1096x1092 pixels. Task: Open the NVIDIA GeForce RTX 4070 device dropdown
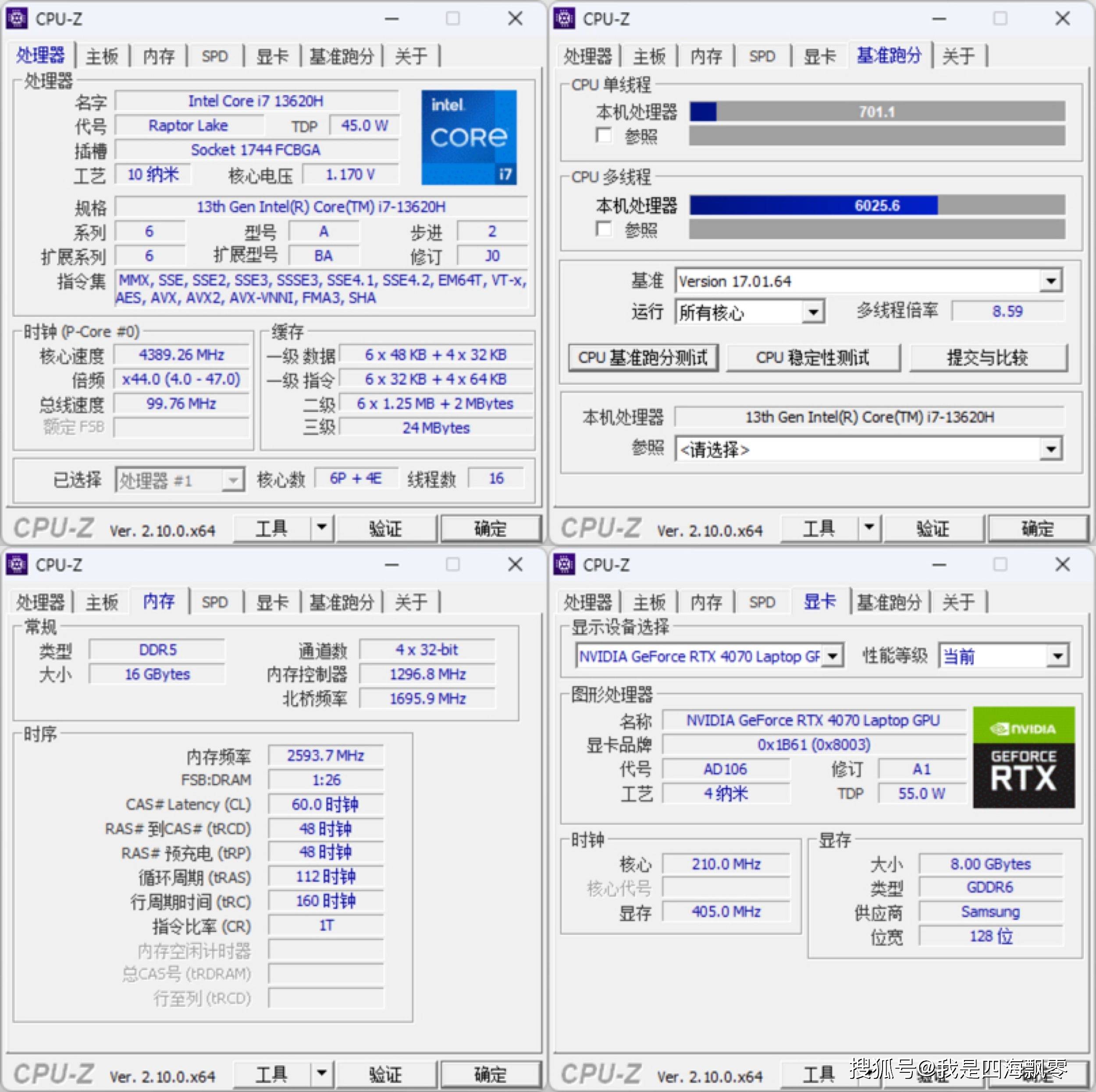point(832,656)
